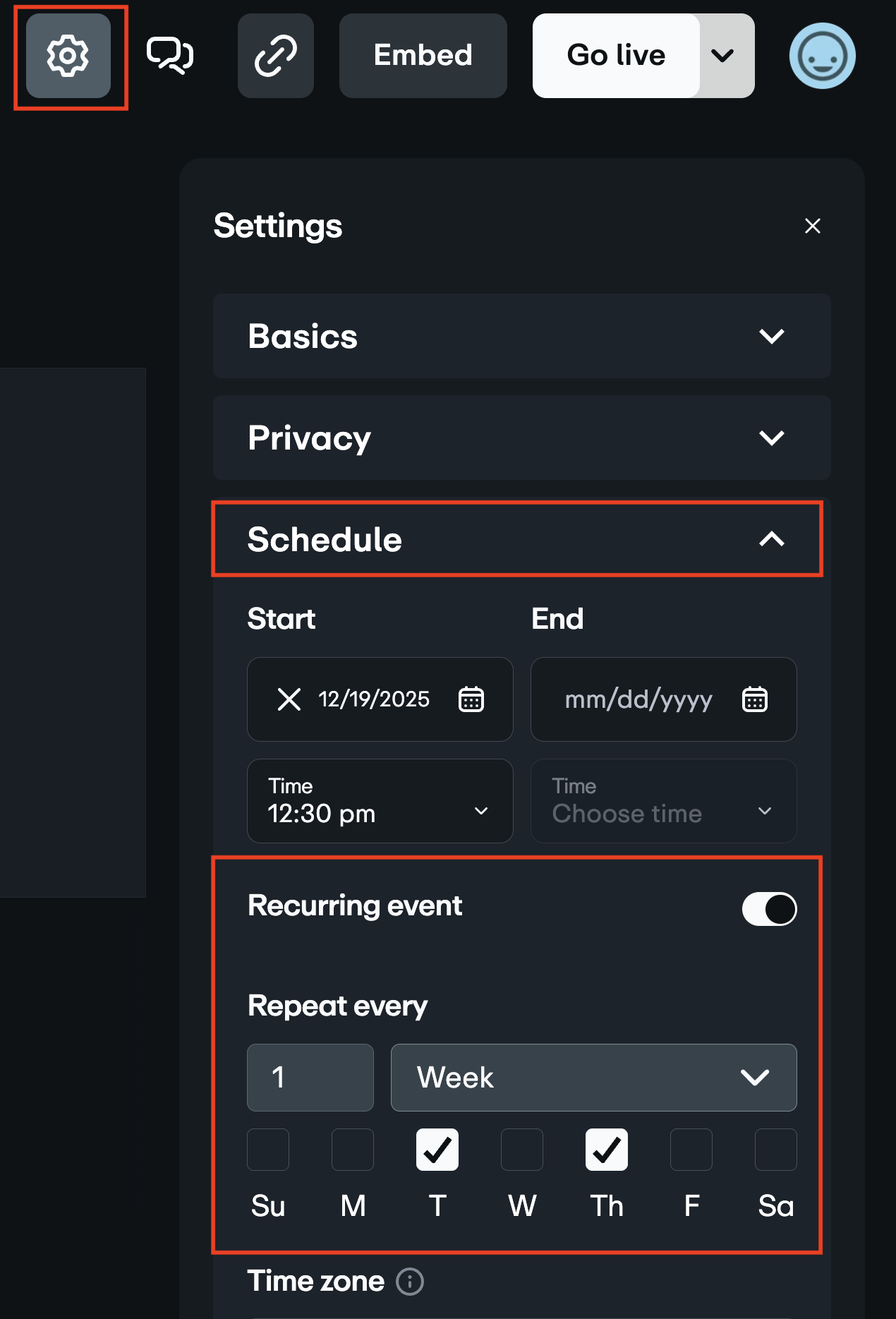Open your profile avatar menu
This screenshot has width=896, height=1319.
(821, 55)
